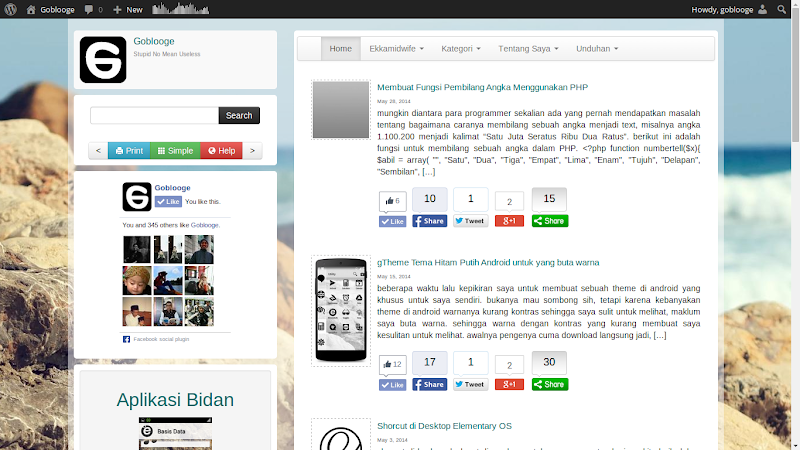Share the PHP Pembilang Angka post on Facebook

[x=430, y=221]
